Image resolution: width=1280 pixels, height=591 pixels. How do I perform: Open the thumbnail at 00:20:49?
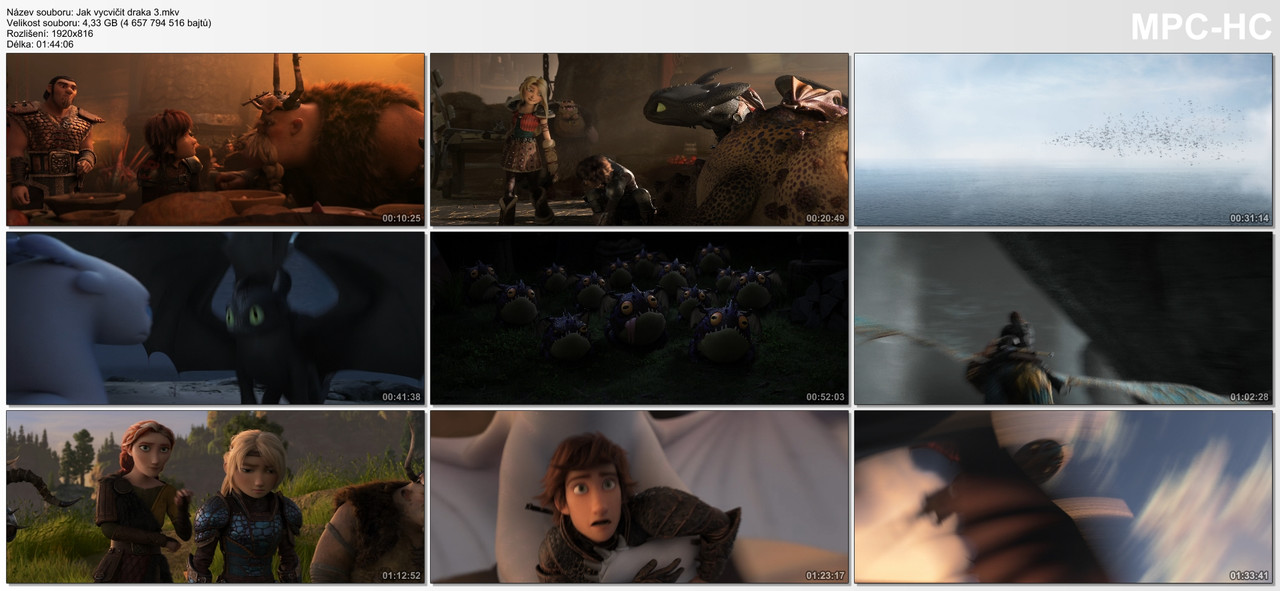coord(639,140)
